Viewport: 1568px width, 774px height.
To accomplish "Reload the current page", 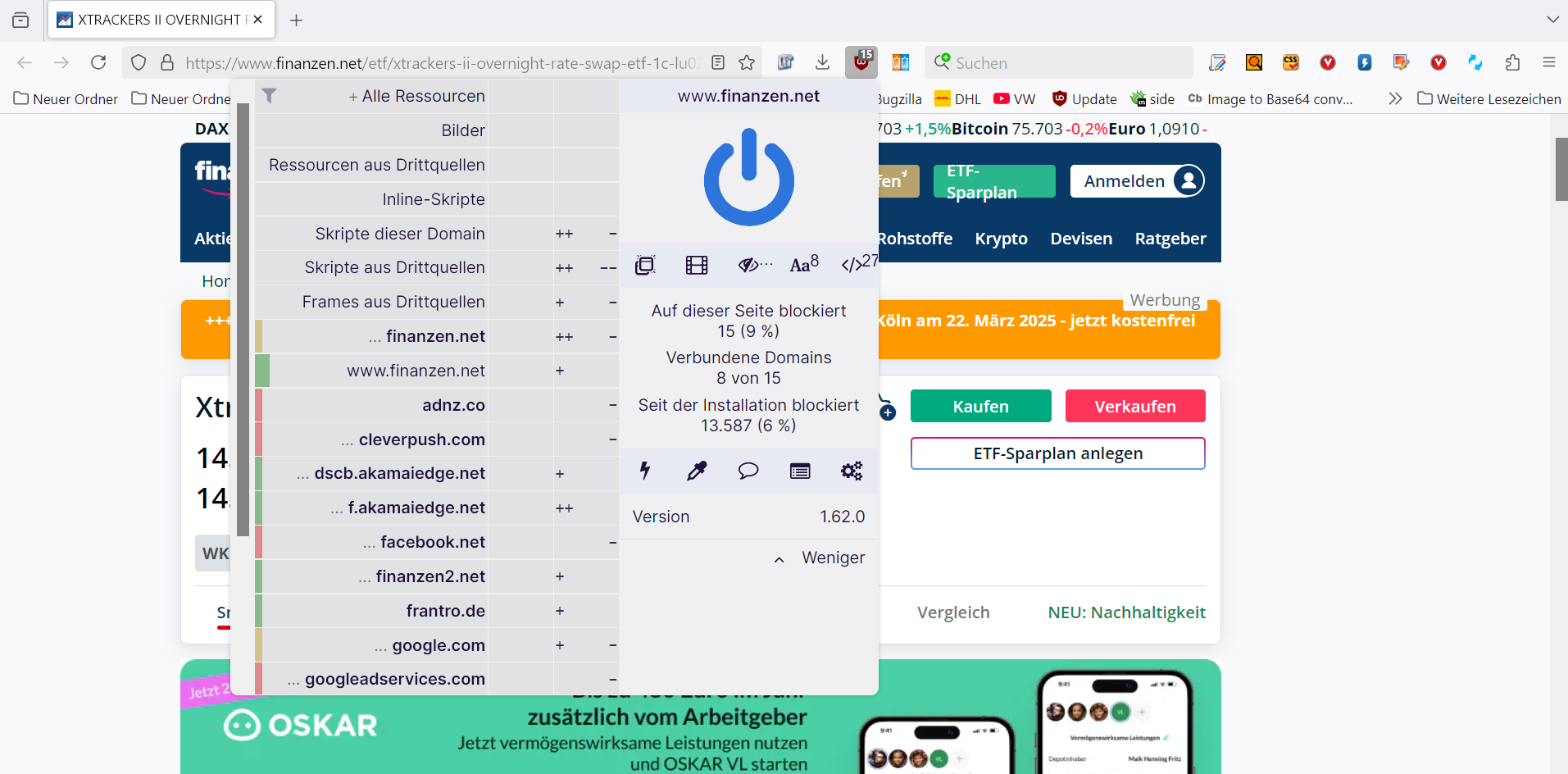I will tap(98, 62).
